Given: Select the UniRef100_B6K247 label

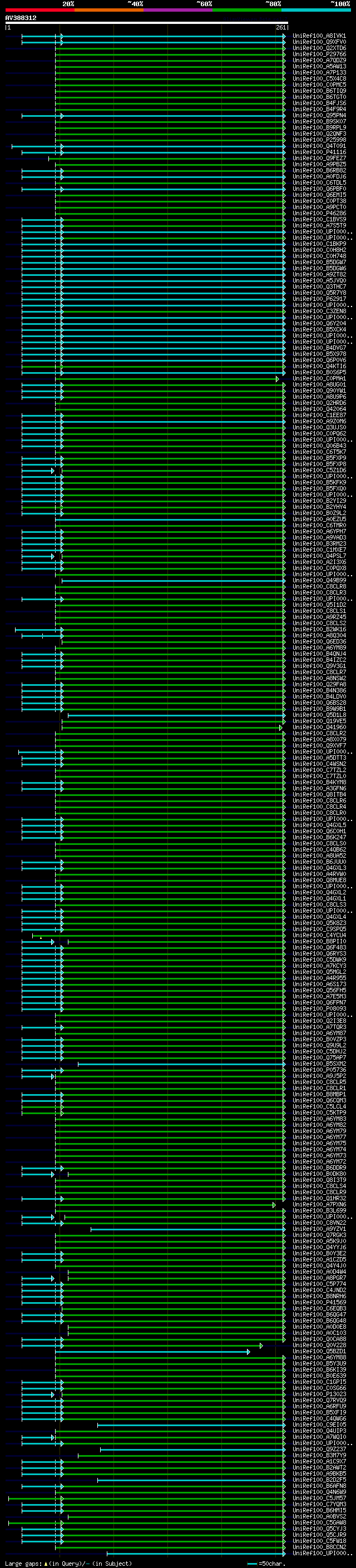Looking at the screenshot, I should [x=319, y=837].
